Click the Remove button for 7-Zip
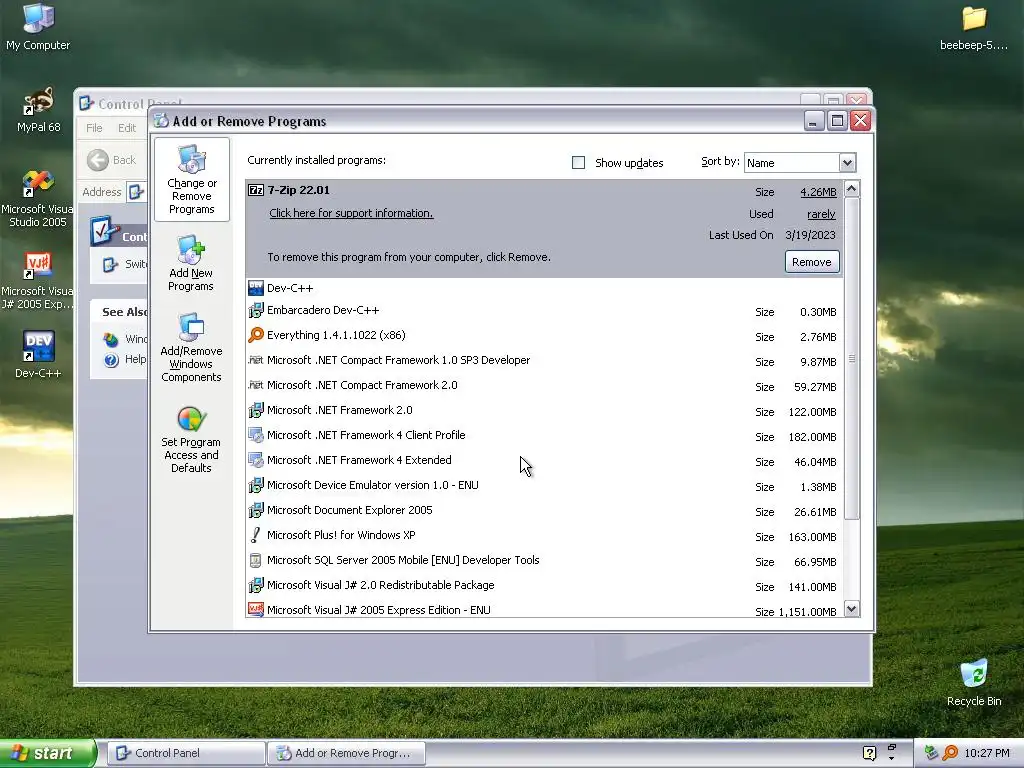 coord(812,262)
